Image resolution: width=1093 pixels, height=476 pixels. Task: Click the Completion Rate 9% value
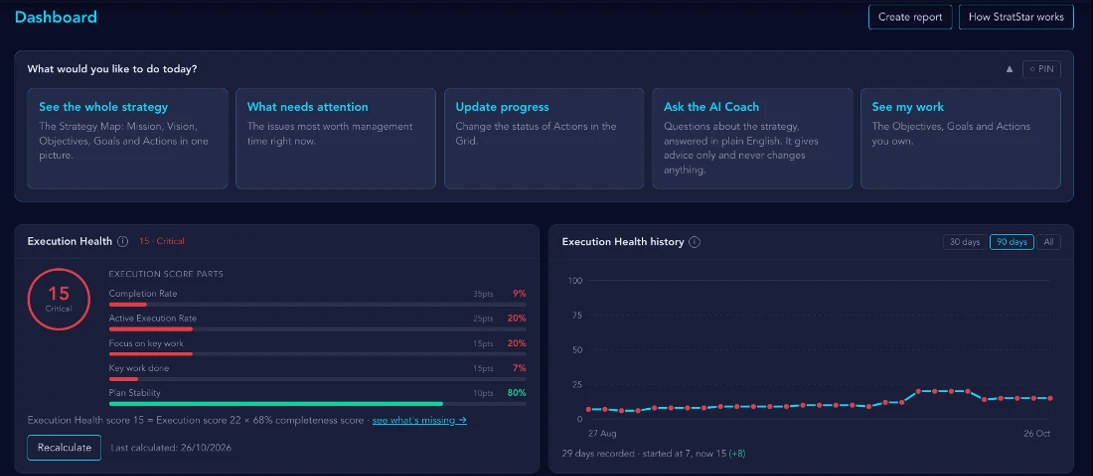click(x=519, y=293)
